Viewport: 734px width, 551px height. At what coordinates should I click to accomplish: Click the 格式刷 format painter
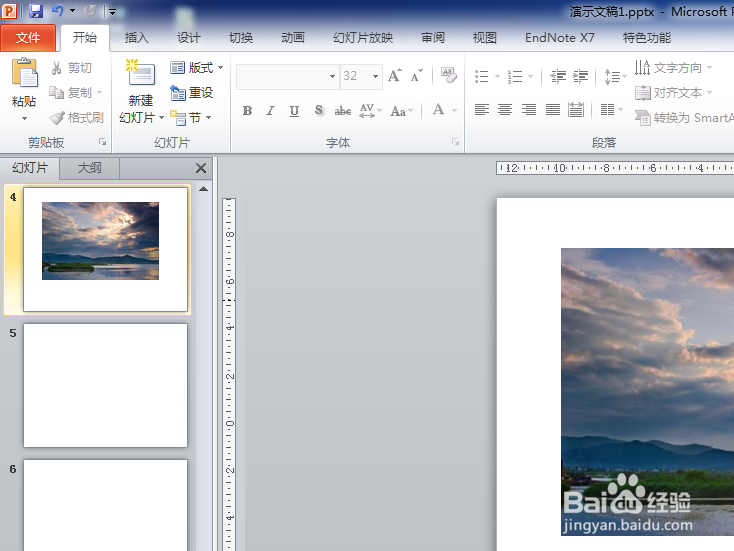click(x=76, y=118)
